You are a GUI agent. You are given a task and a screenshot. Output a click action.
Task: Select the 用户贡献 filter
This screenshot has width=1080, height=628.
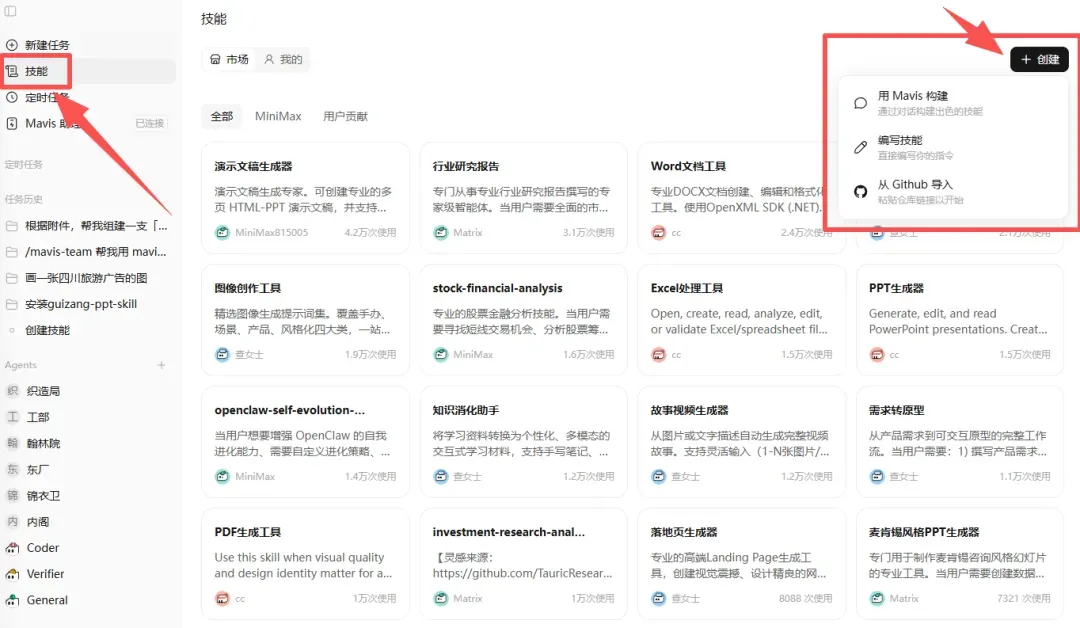pos(345,116)
